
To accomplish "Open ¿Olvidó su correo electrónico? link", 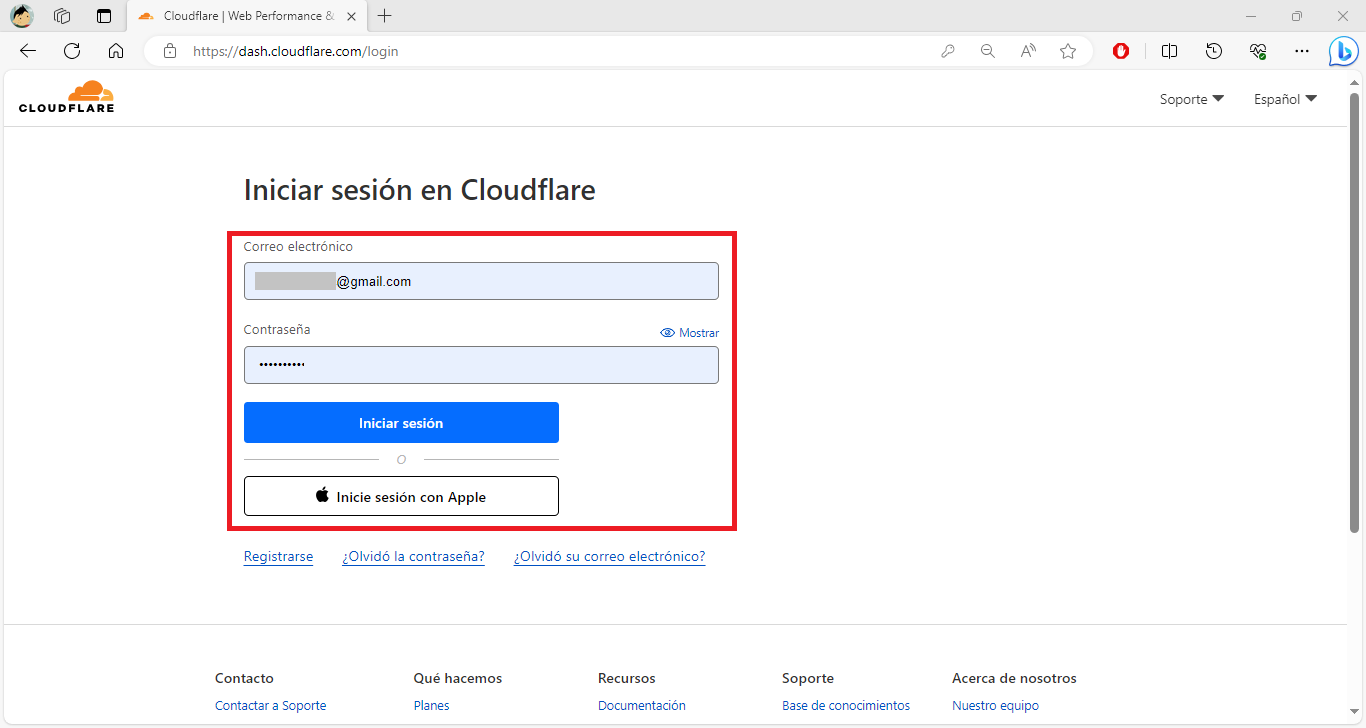I will click(x=609, y=556).
